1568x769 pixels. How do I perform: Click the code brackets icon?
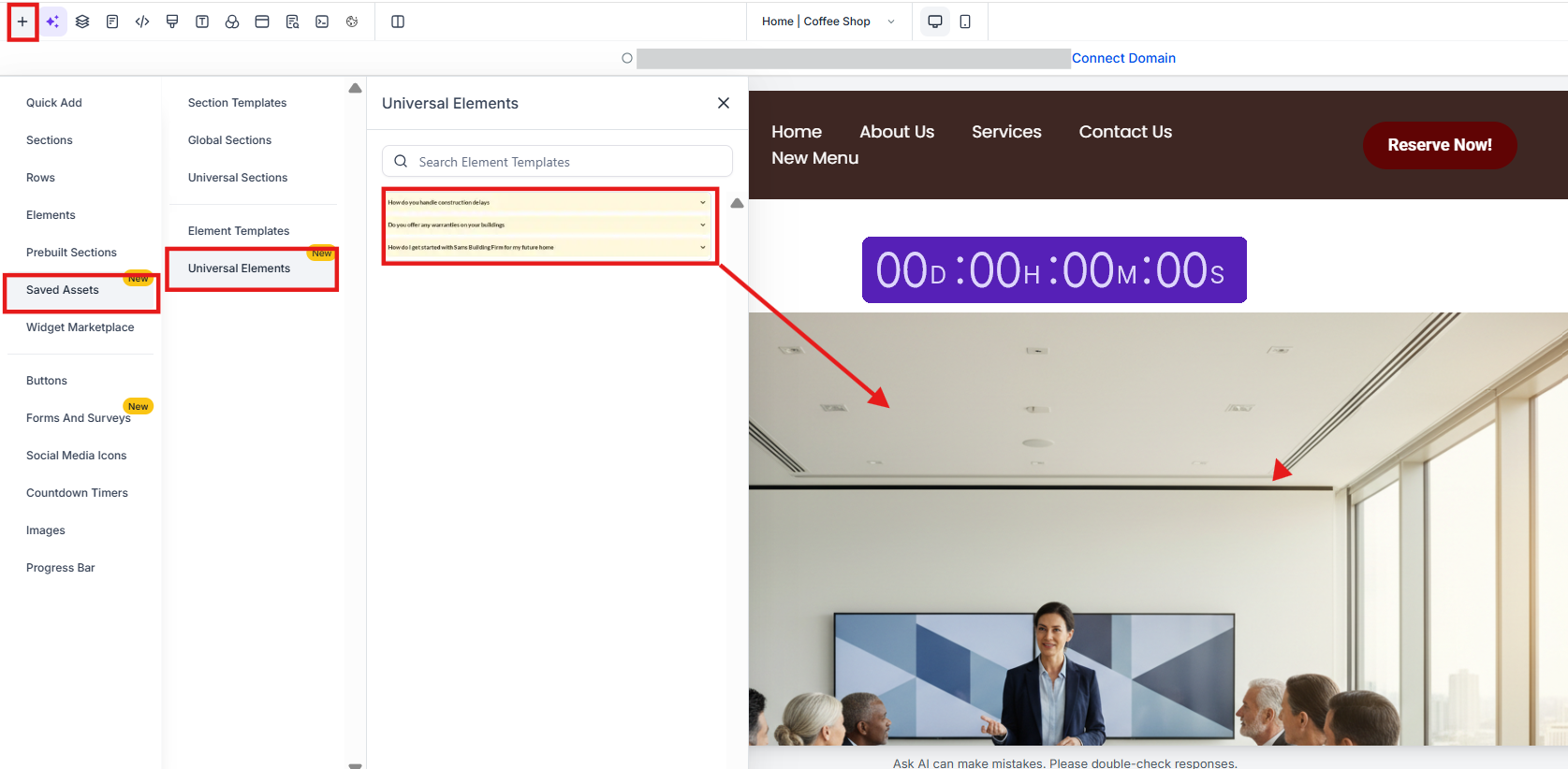(142, 22)
